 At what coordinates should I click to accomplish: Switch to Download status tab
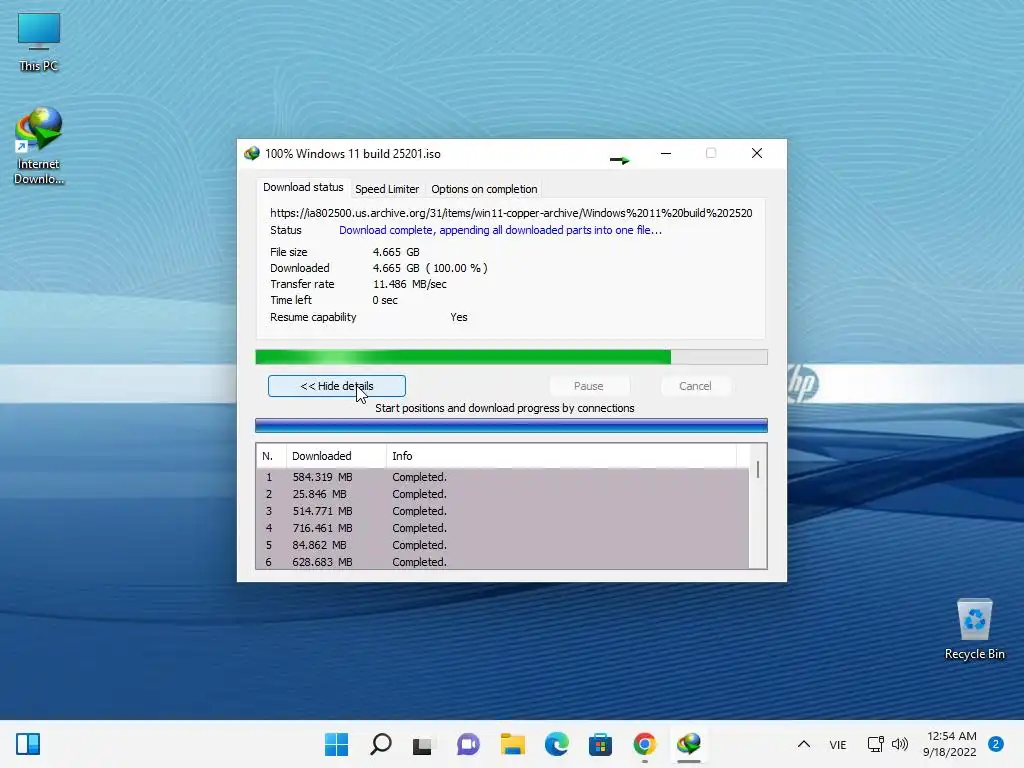pos(303,187)
